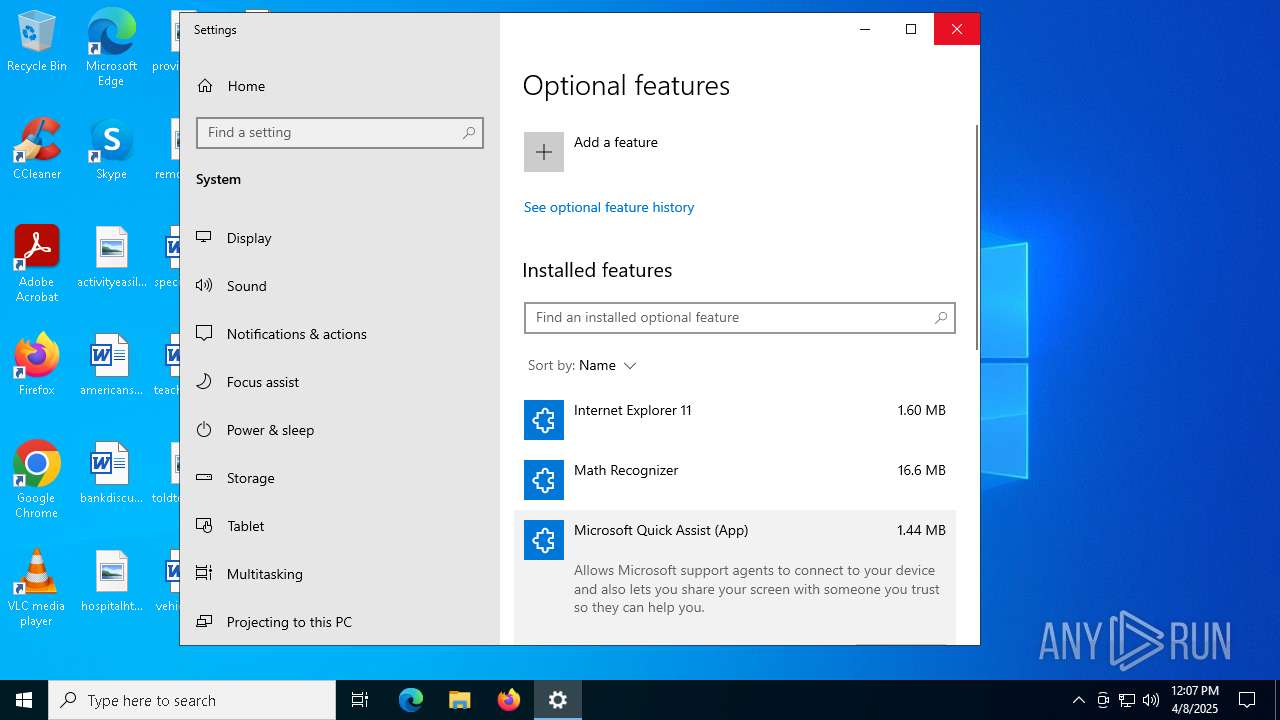The image size is (1280, 720).
Task: Open CCleaner desktop shortcut
Action: [37, 149]
